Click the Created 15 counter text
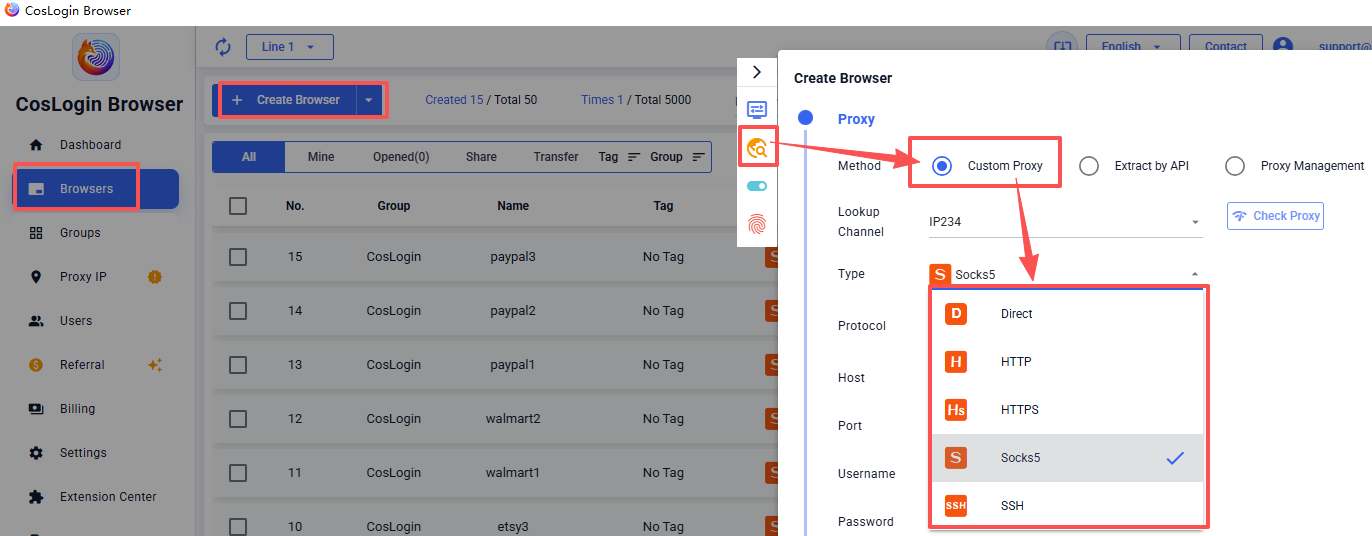 (x=454, y=100)
